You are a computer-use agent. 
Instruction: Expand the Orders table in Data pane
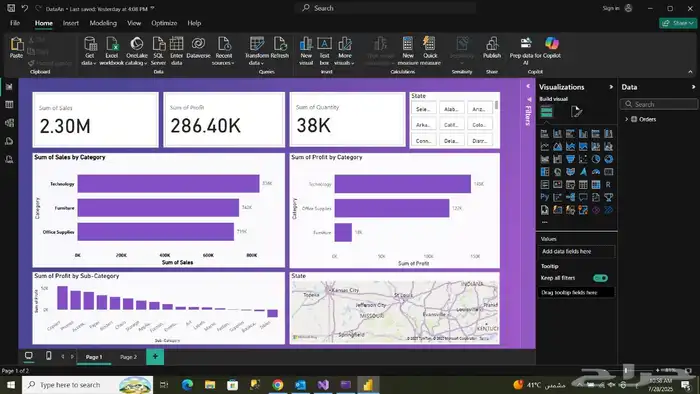(x=626, y=119)
